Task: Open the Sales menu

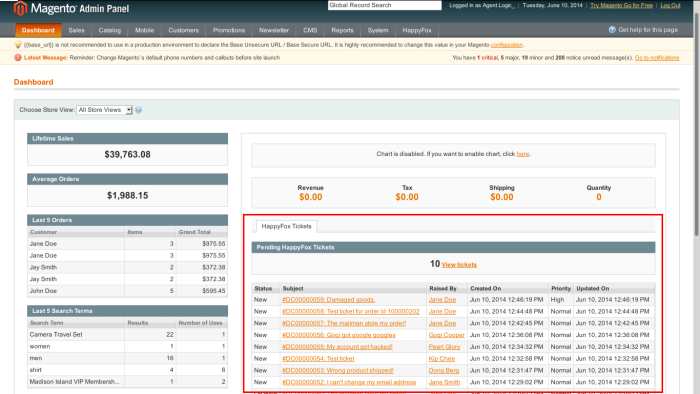Action: click(76, 30)
